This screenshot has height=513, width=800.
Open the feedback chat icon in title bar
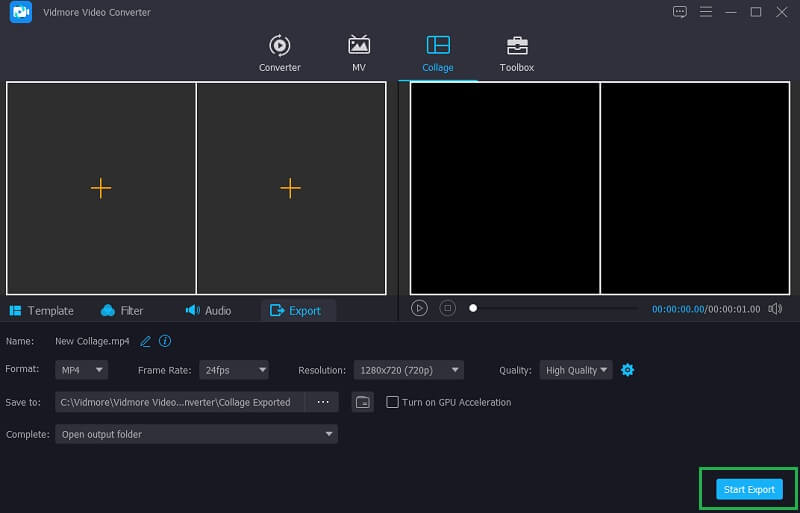(680, 12)
